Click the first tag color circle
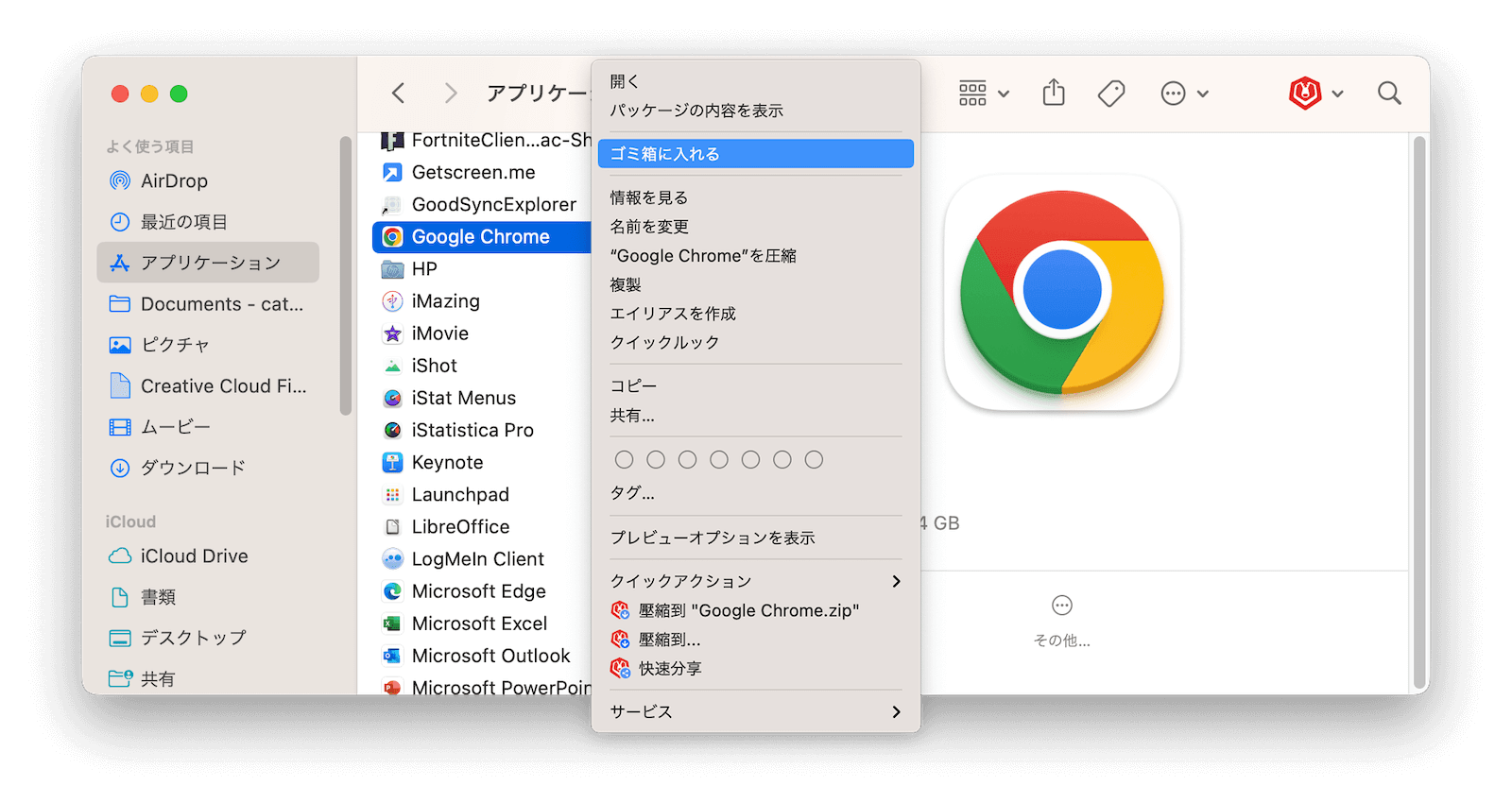The image size is (1512, 803). pos(624,460)
